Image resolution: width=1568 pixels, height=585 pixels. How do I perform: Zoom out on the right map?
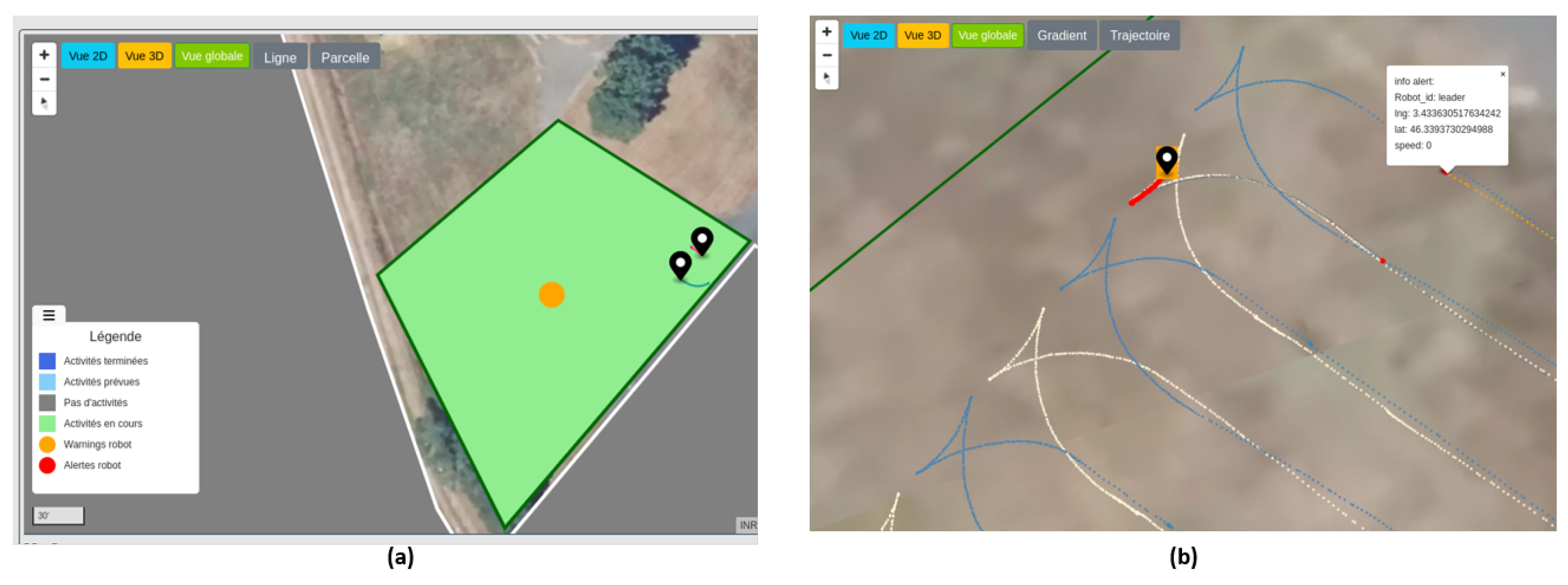(827, 56)
